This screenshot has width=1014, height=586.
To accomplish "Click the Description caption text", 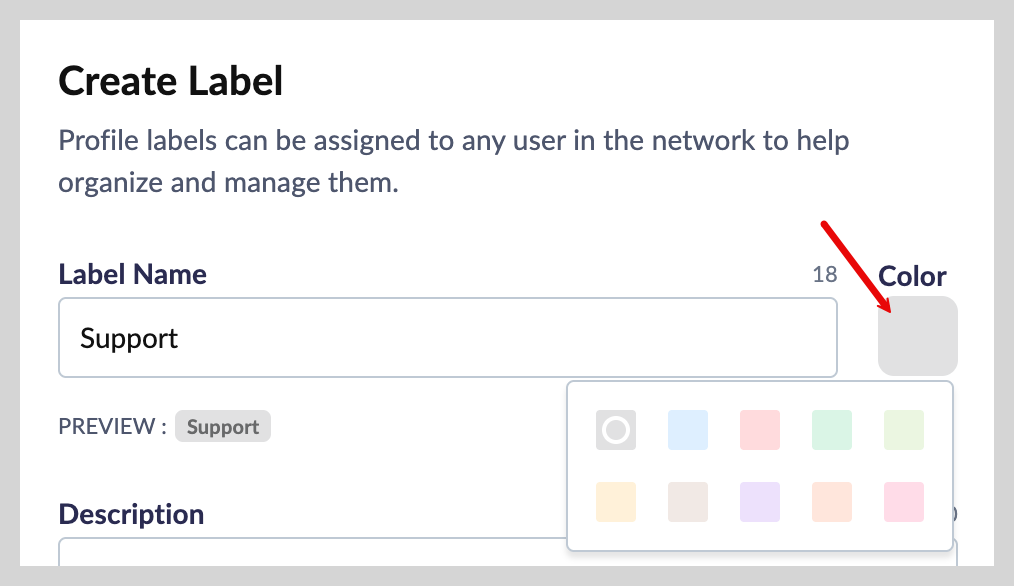I will [x=131, y=514].
